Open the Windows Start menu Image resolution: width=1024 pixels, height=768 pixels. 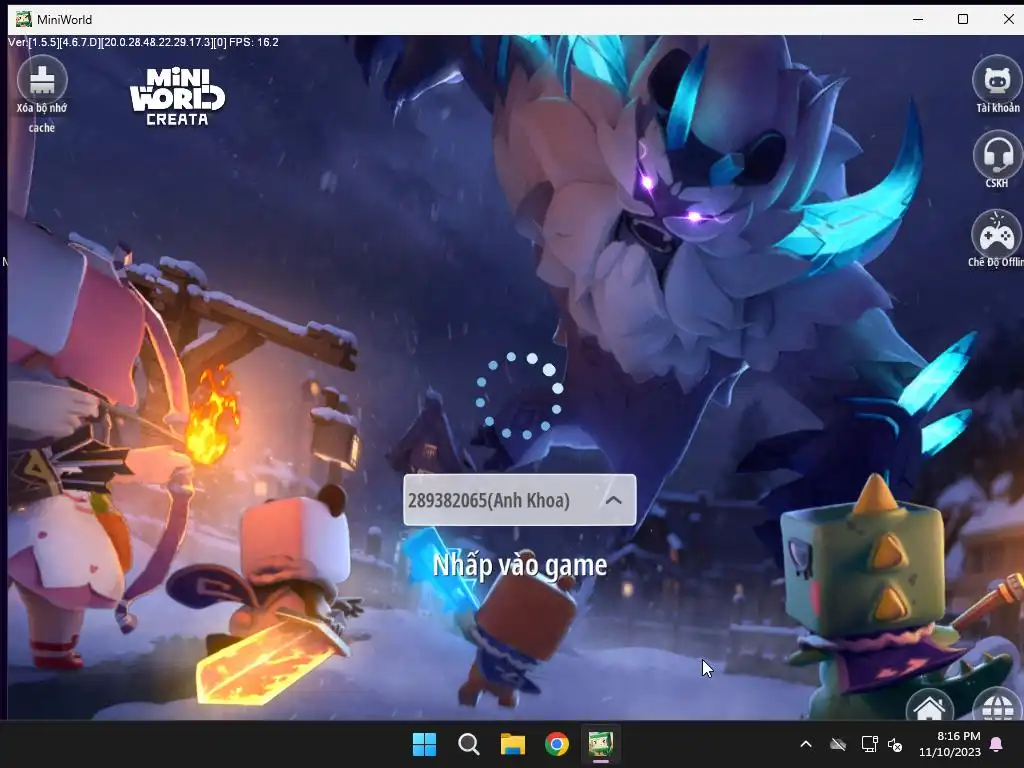pyautogui.click(x=424, y=744)
